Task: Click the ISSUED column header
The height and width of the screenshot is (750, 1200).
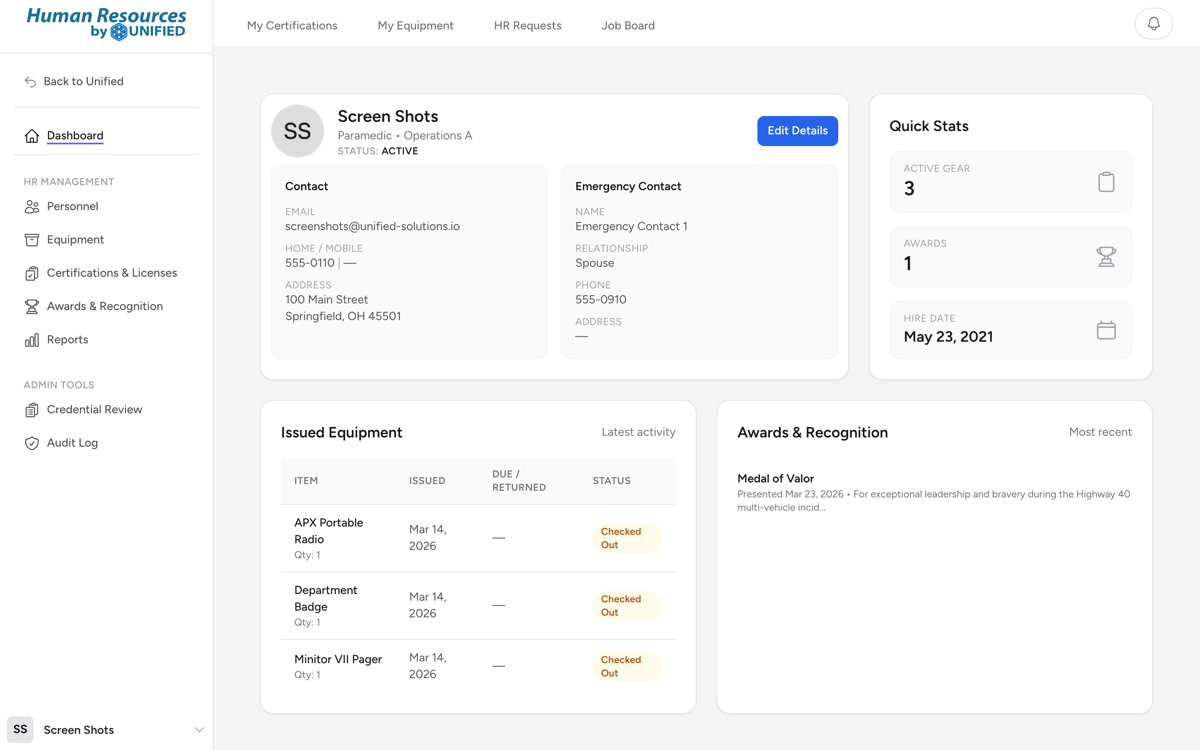Action: point(427,481)
